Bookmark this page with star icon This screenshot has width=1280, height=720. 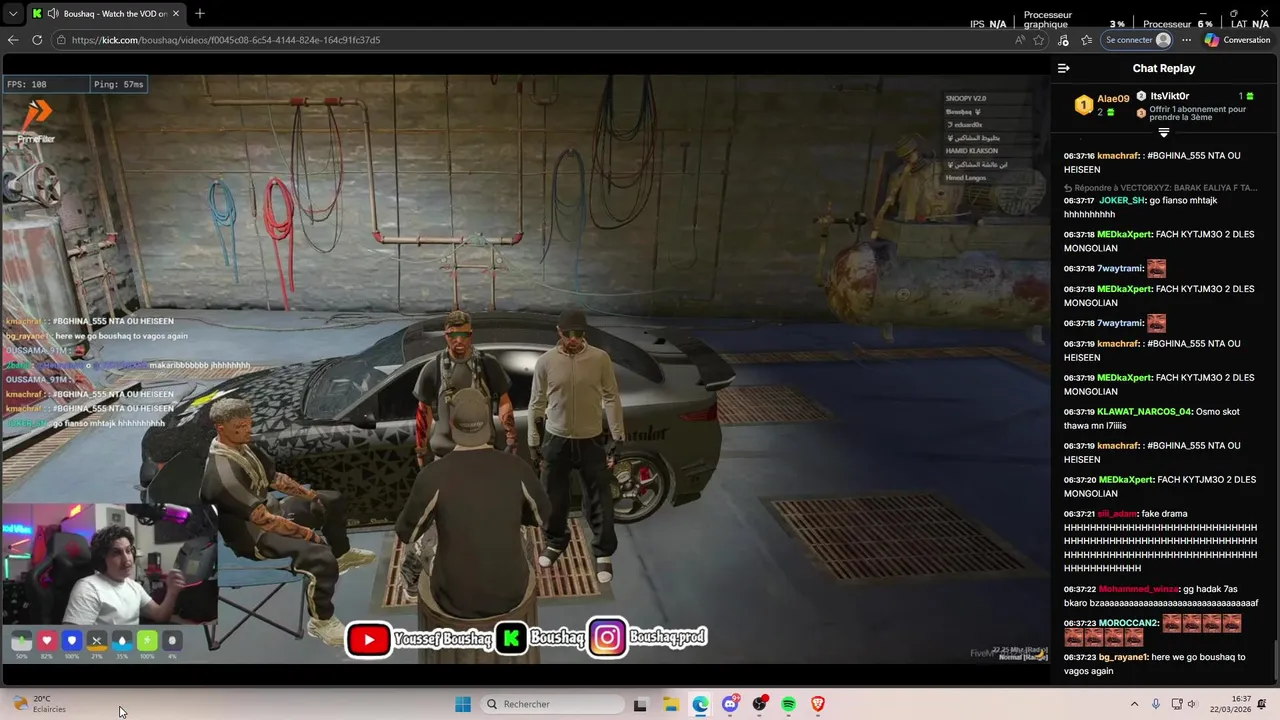1039,40
